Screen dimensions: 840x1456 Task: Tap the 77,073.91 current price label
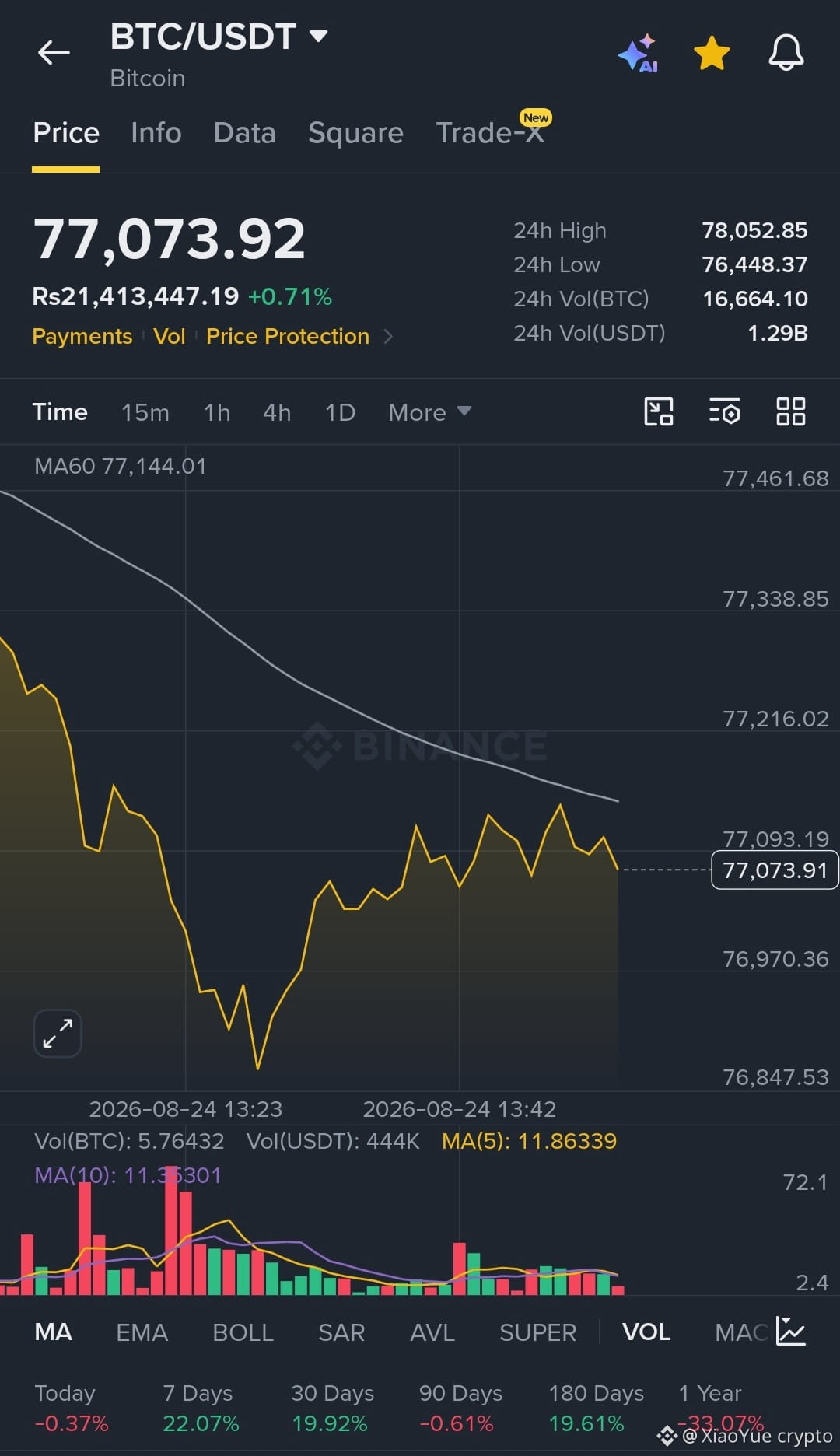pyautogui.click(x=775, y=870)
